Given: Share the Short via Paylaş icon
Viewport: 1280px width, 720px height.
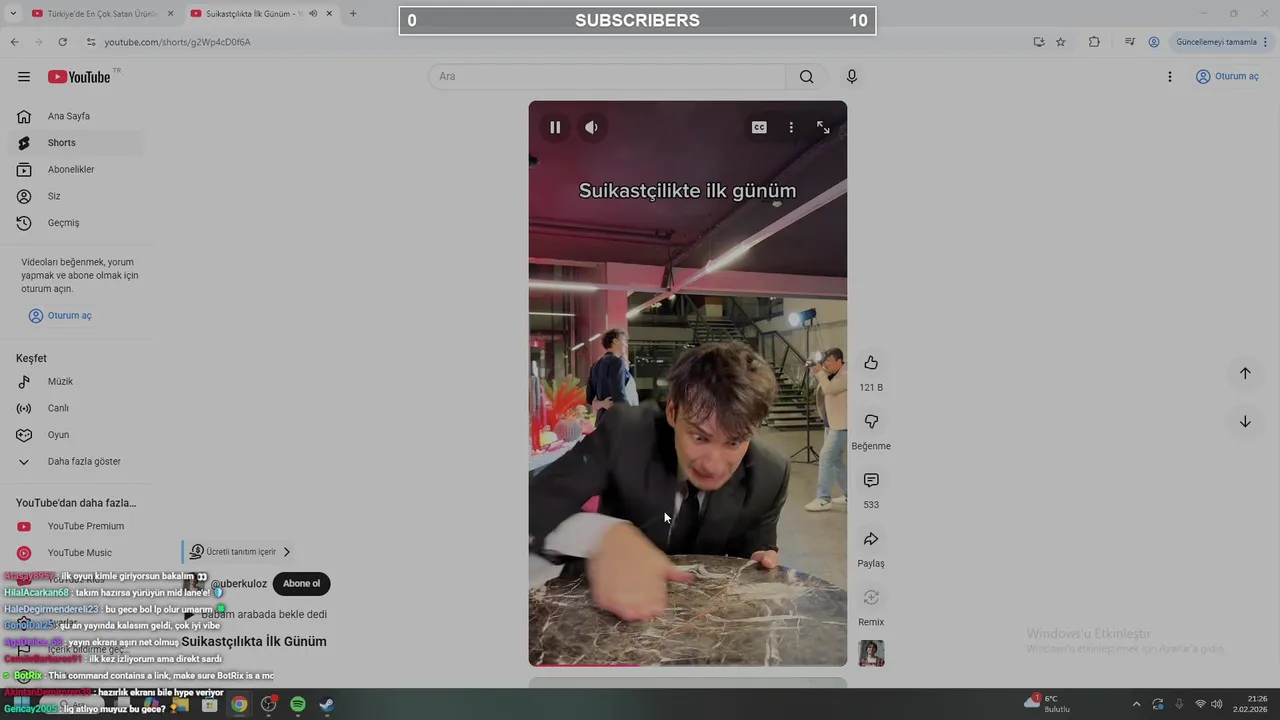Looking at the screenshot, I should 871,539.
